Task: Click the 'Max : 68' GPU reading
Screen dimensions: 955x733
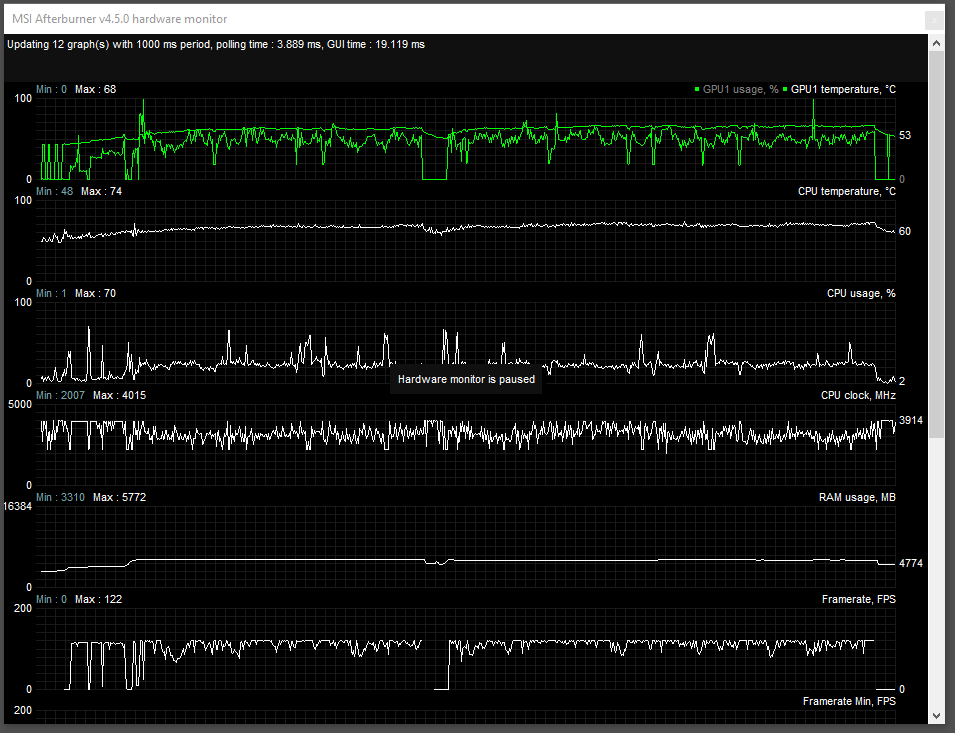Action: click(96, 89)
